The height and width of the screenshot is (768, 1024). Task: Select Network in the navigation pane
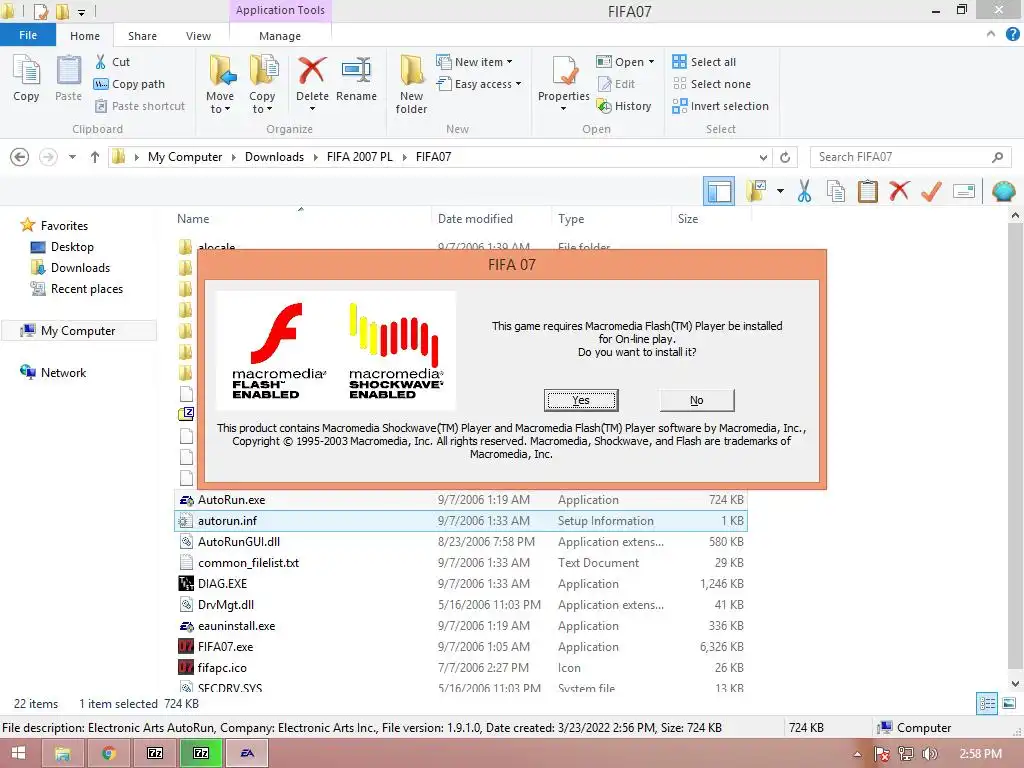click(63, 373)
